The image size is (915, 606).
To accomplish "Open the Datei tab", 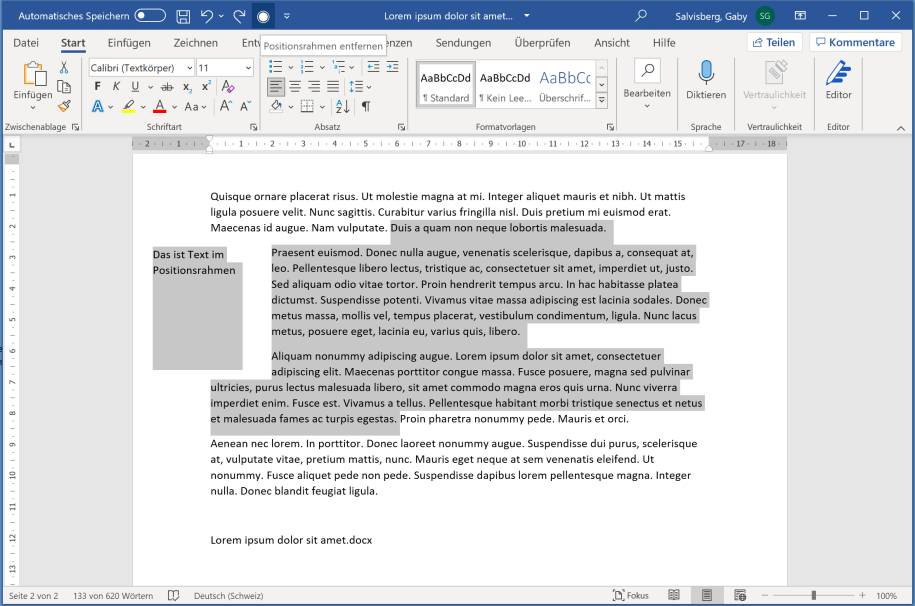I will pyautogui.click(x=26, y=43).
